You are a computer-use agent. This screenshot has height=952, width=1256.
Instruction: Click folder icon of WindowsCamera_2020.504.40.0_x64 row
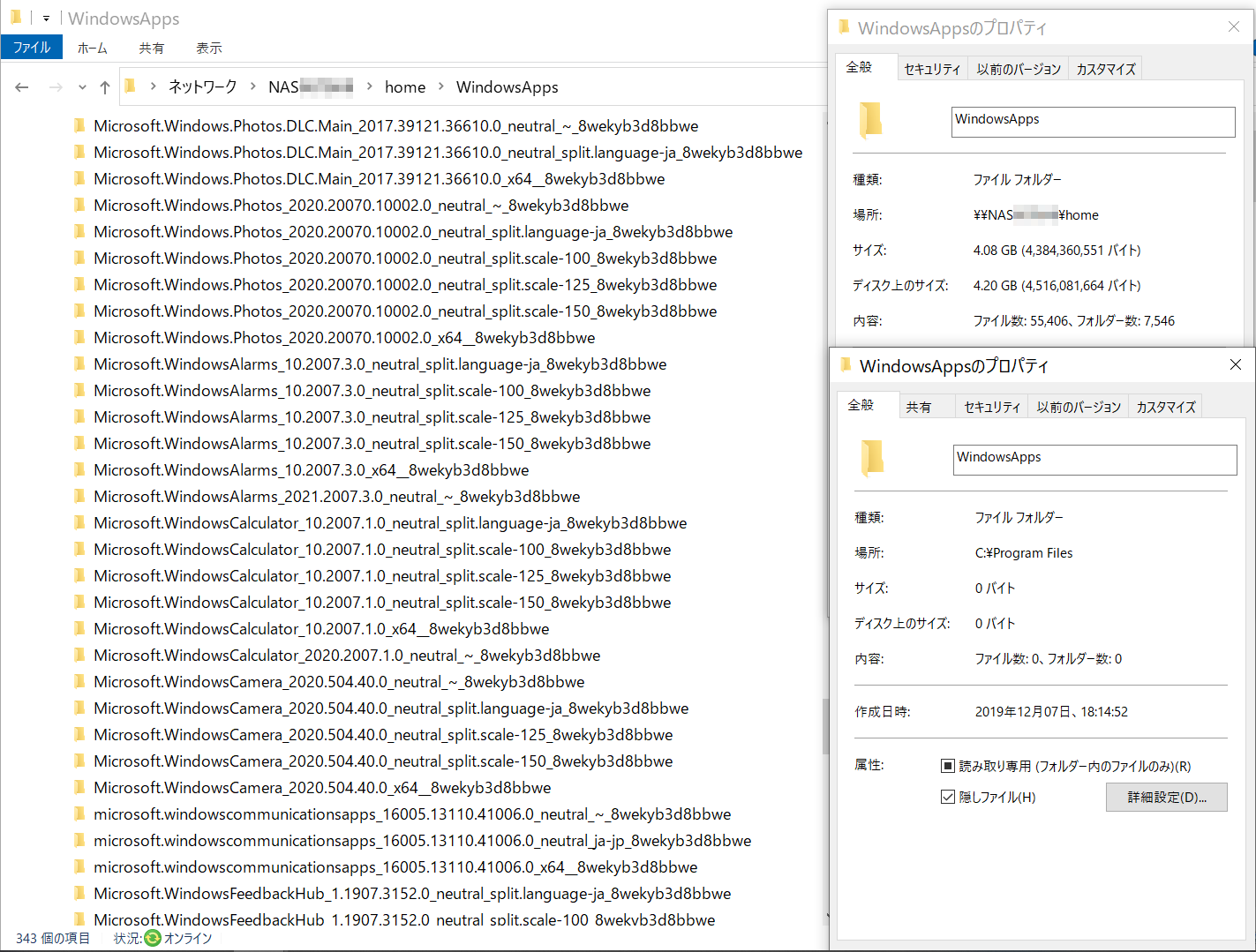click(x=79, y=788)
